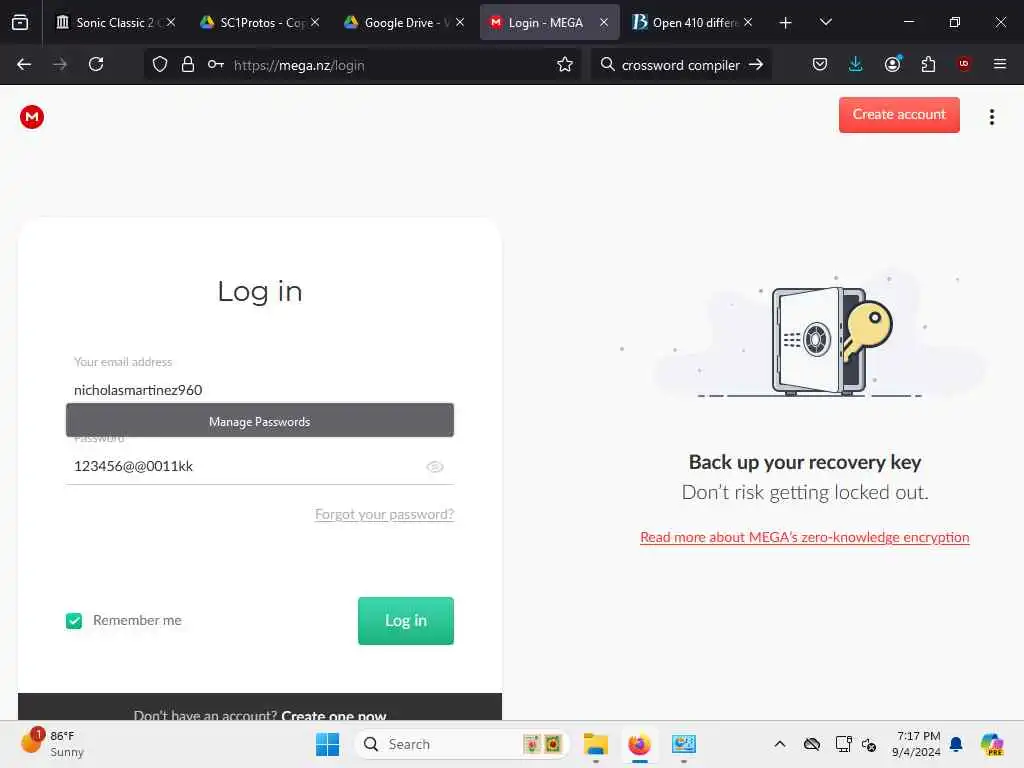The image size is (1024, 768).
Task: Open a new browser tab
Action: (785, 23)
